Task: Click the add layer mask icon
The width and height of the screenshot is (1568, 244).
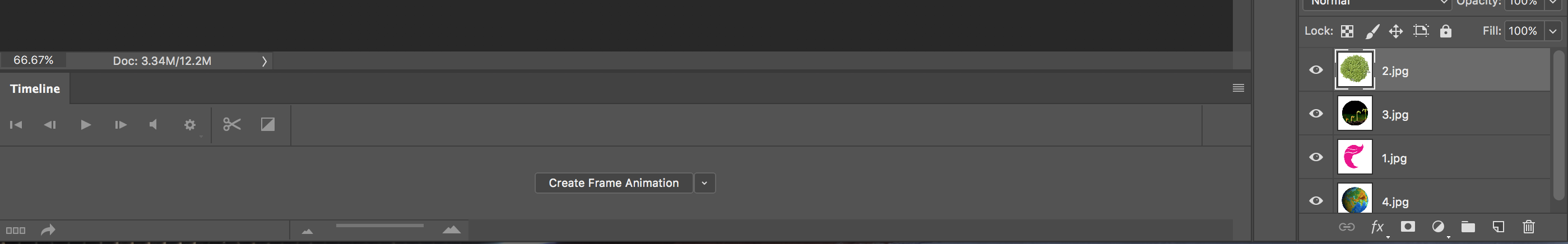Action: (1407, 227)
